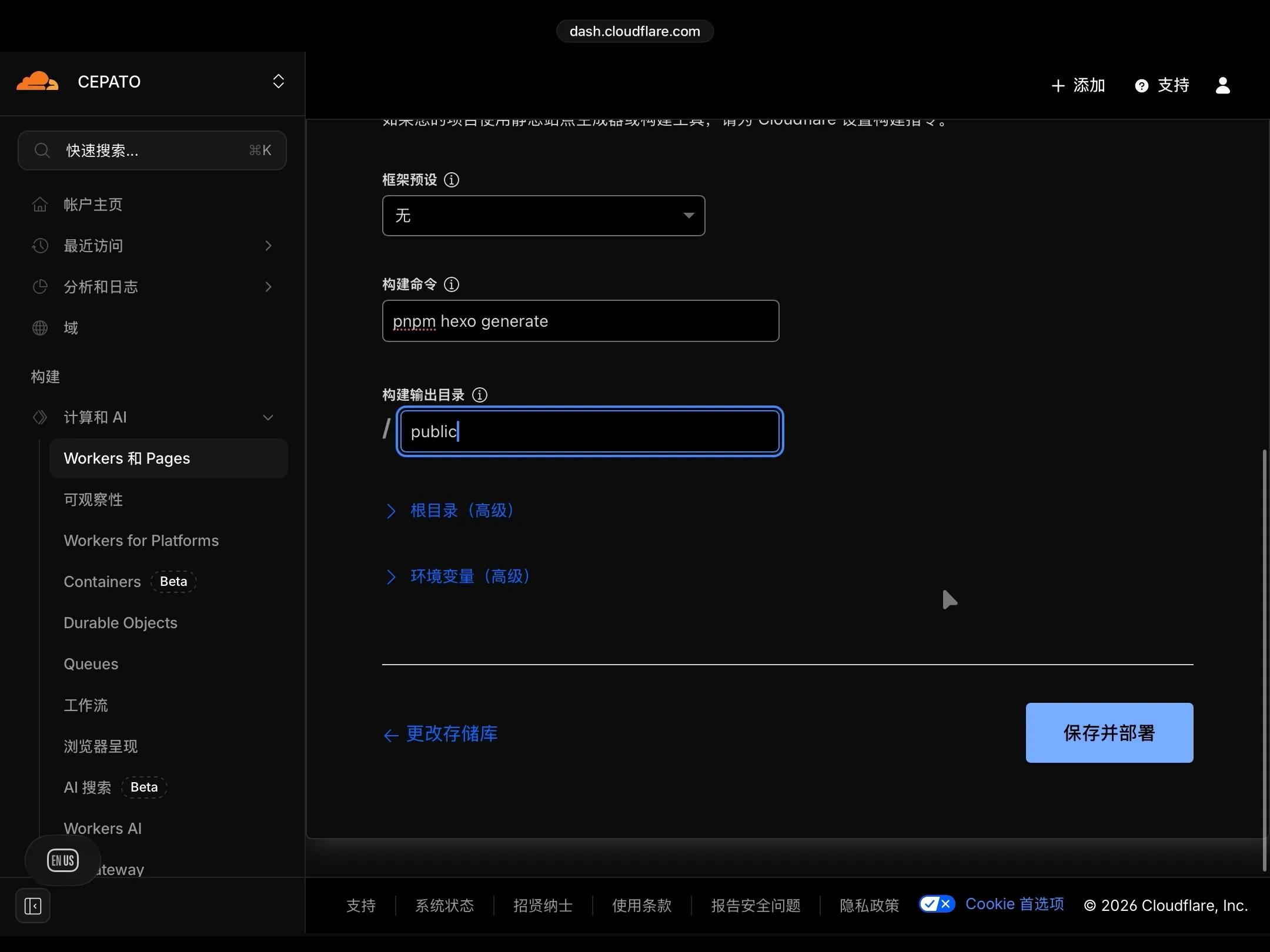Open Durable Objects from the sidebar
This screenshot has width=1270, height=952.
coord(120,622)
